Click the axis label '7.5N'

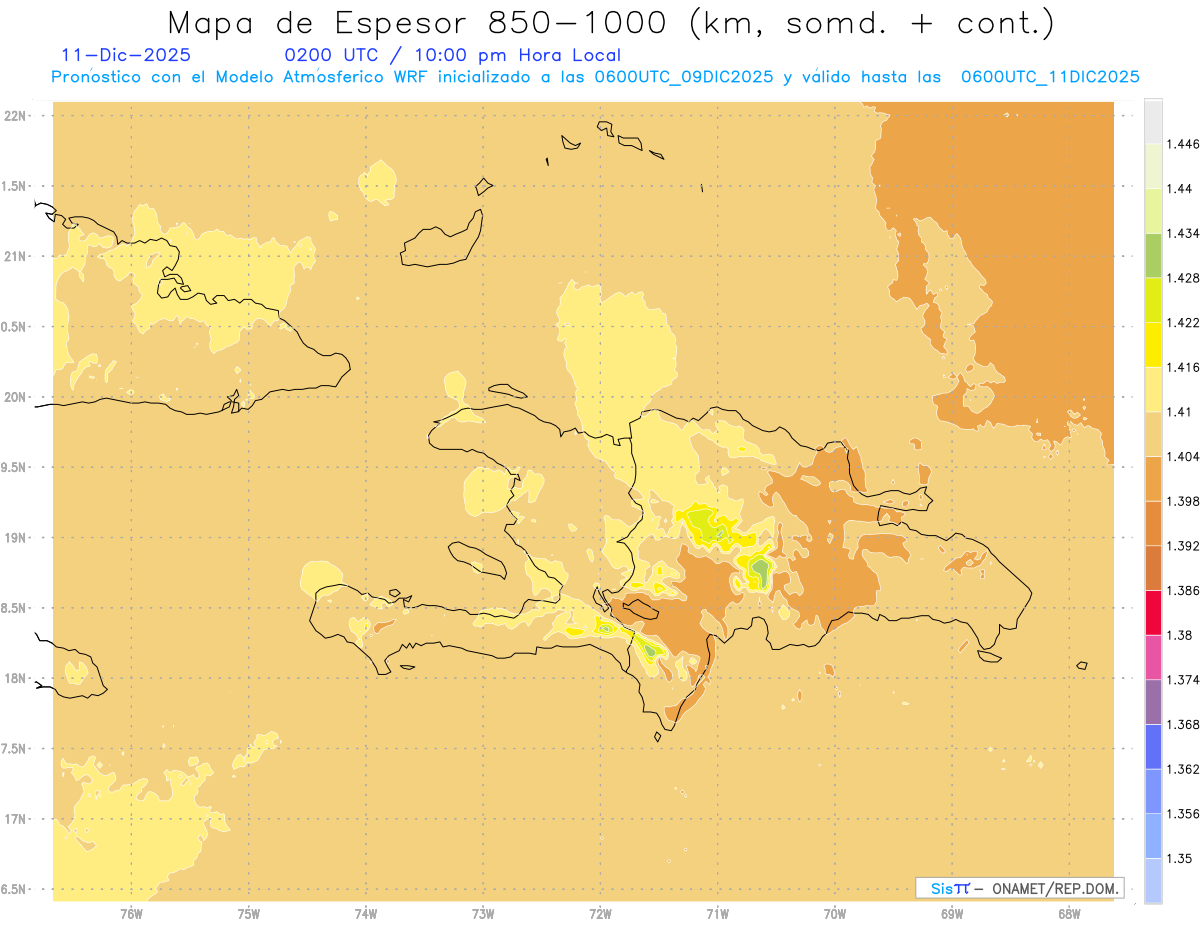tap(15, 749)
